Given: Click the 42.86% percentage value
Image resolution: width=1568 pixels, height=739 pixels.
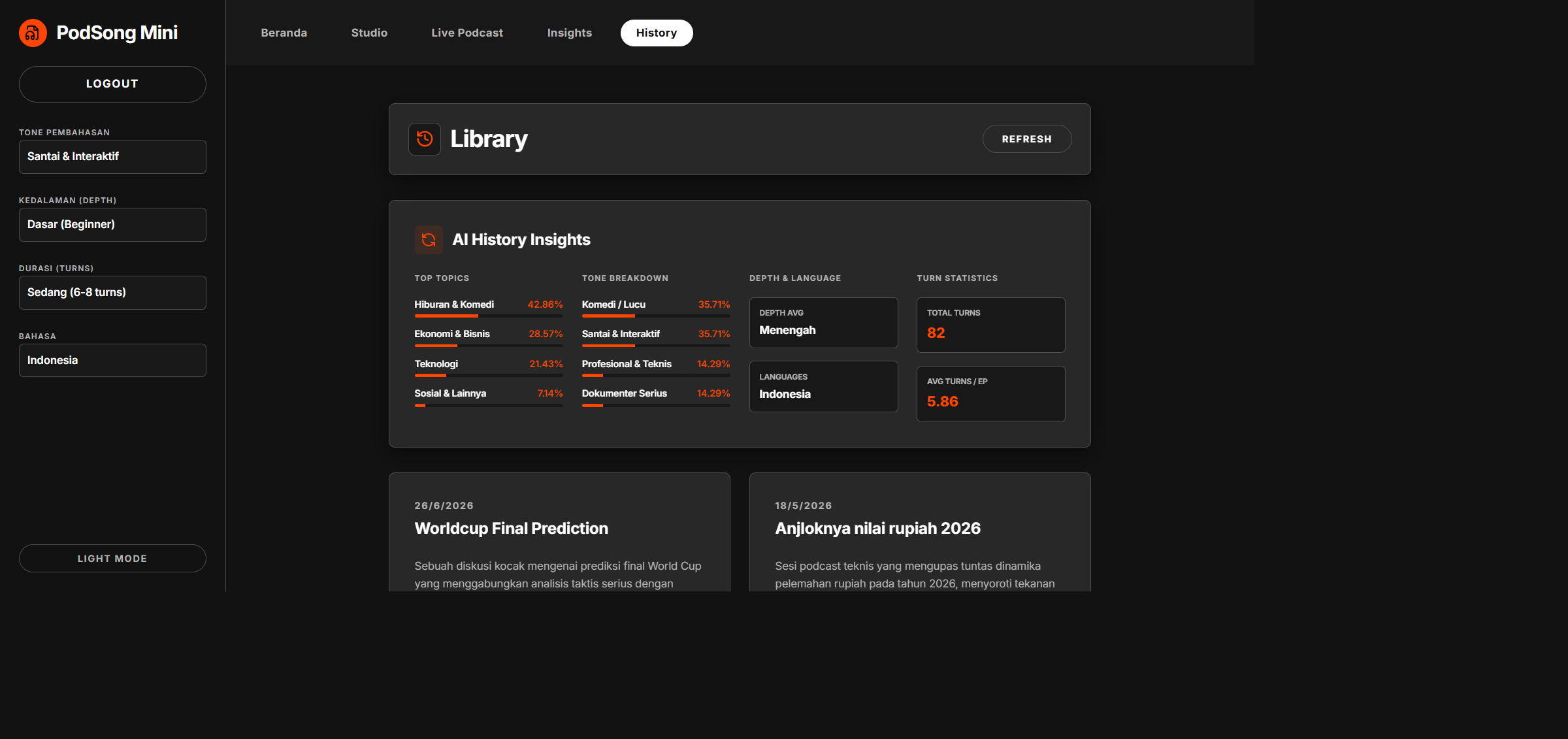Looking at the screenshot, I should 546,304.
